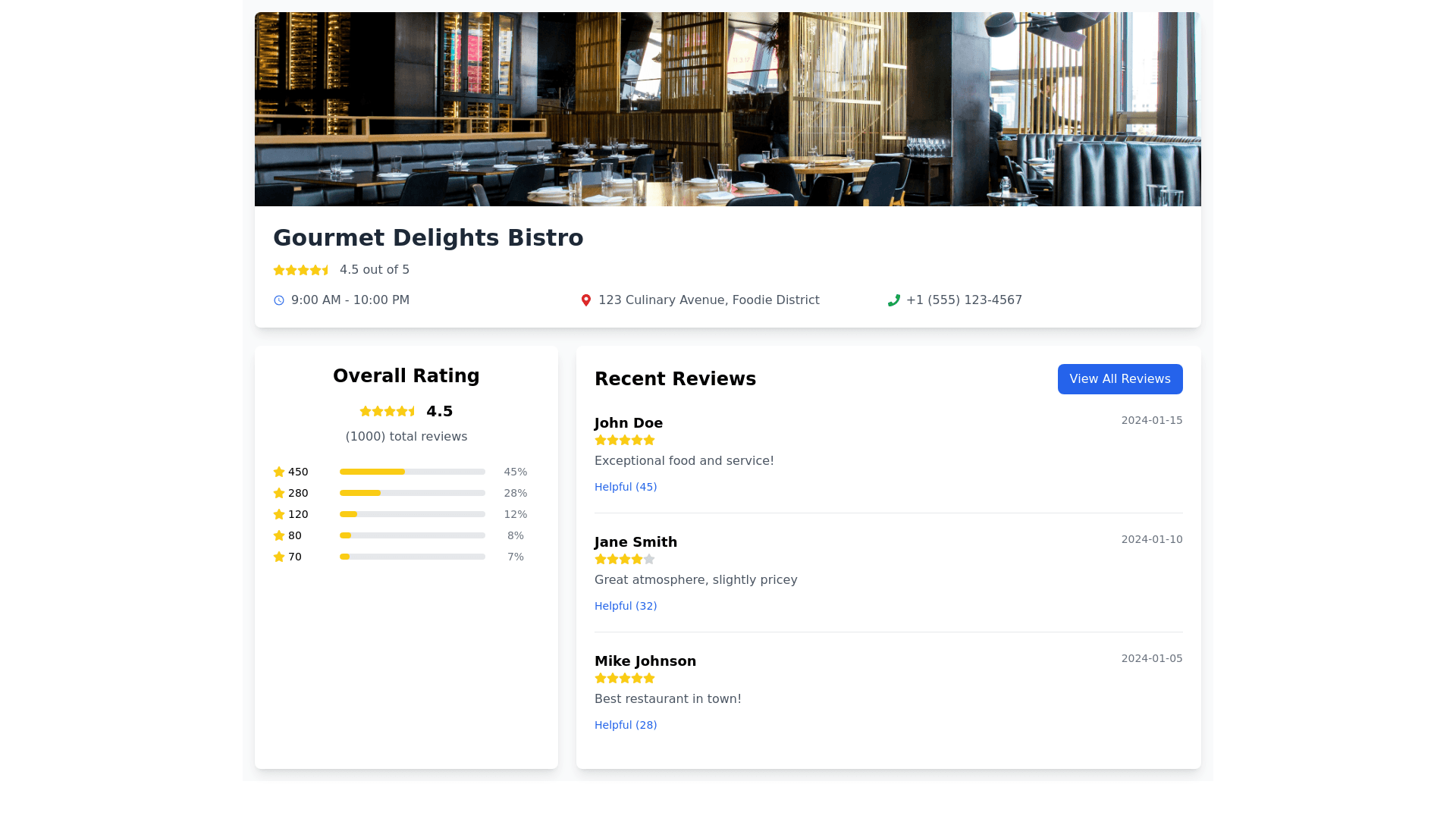This screenshot has height=819, width=1456.
Task: Click the 28% rating progress bar
Action: click(412, 493)
